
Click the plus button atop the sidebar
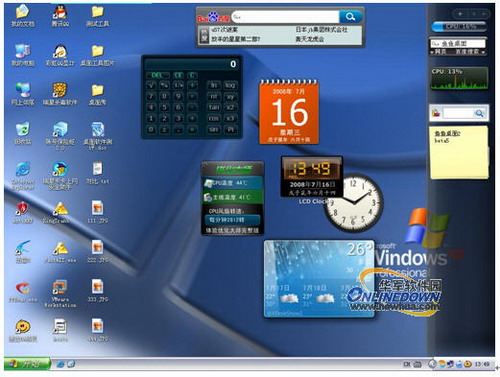460,14
